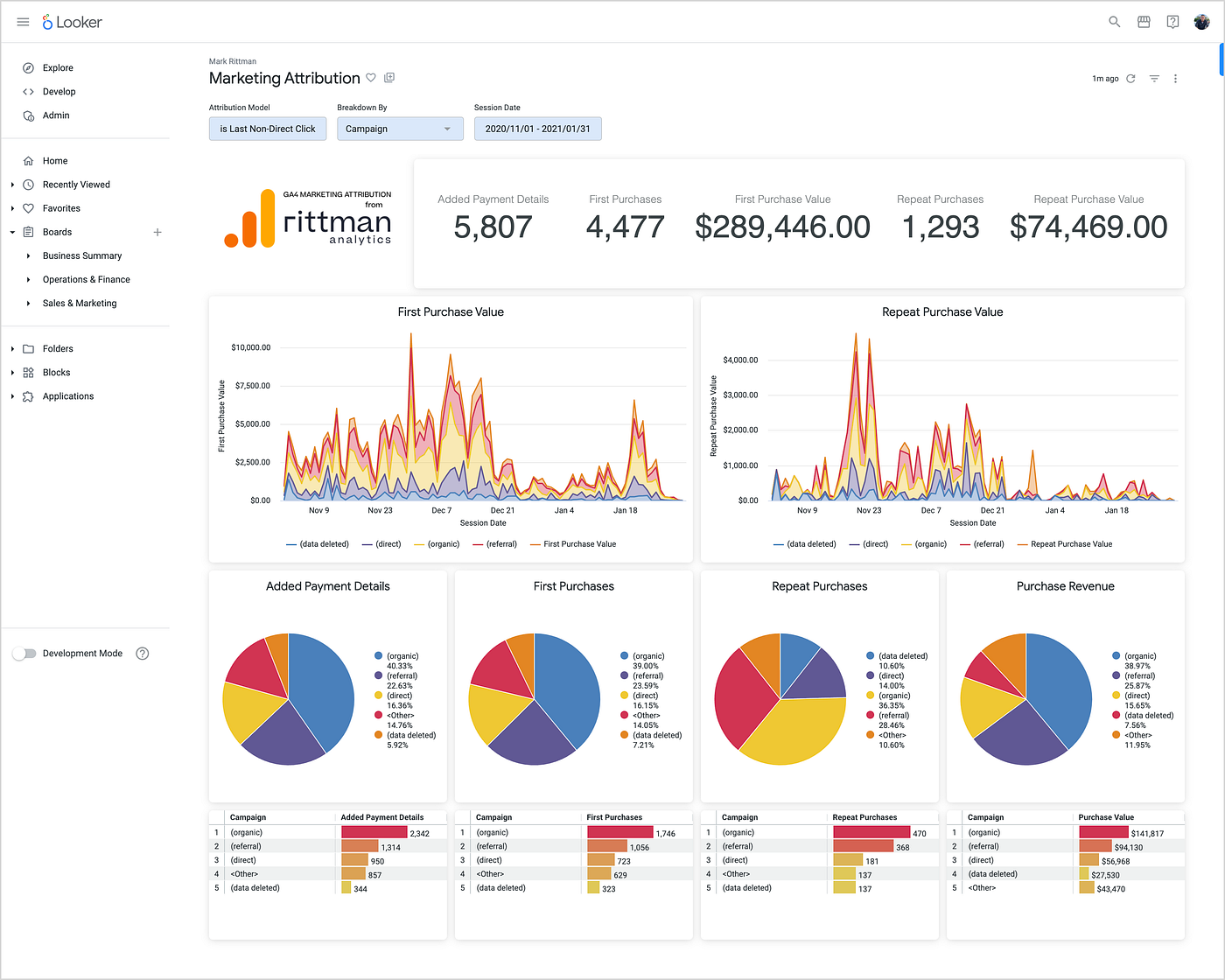Click the Boards book icon
Image resolution: width=1225 pixels, height=980 pixels.
[28, 232]
